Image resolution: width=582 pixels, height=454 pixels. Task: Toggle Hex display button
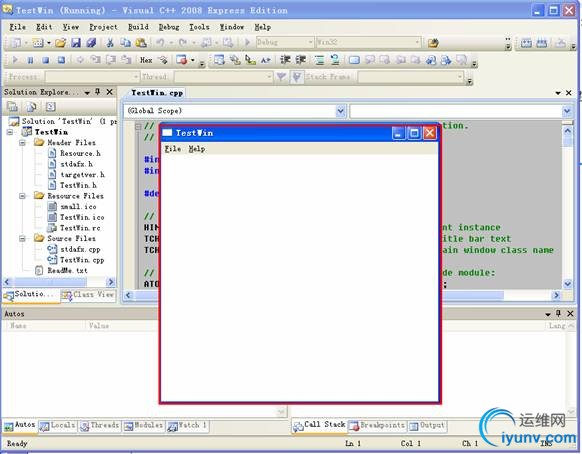coord(146,60)
